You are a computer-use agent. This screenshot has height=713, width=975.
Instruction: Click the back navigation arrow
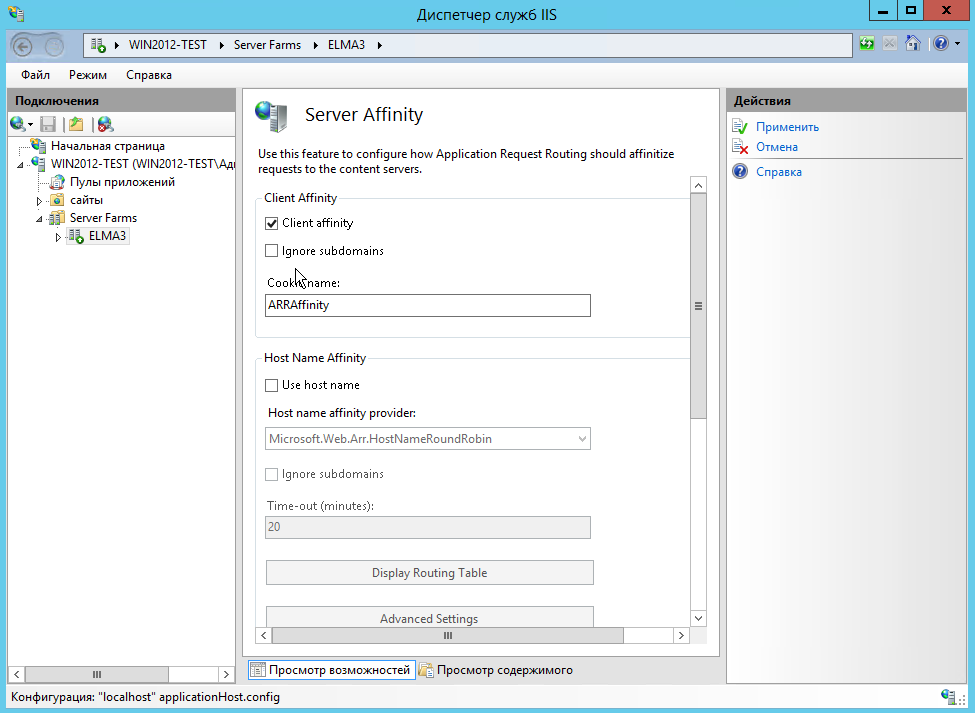(26, 45)
